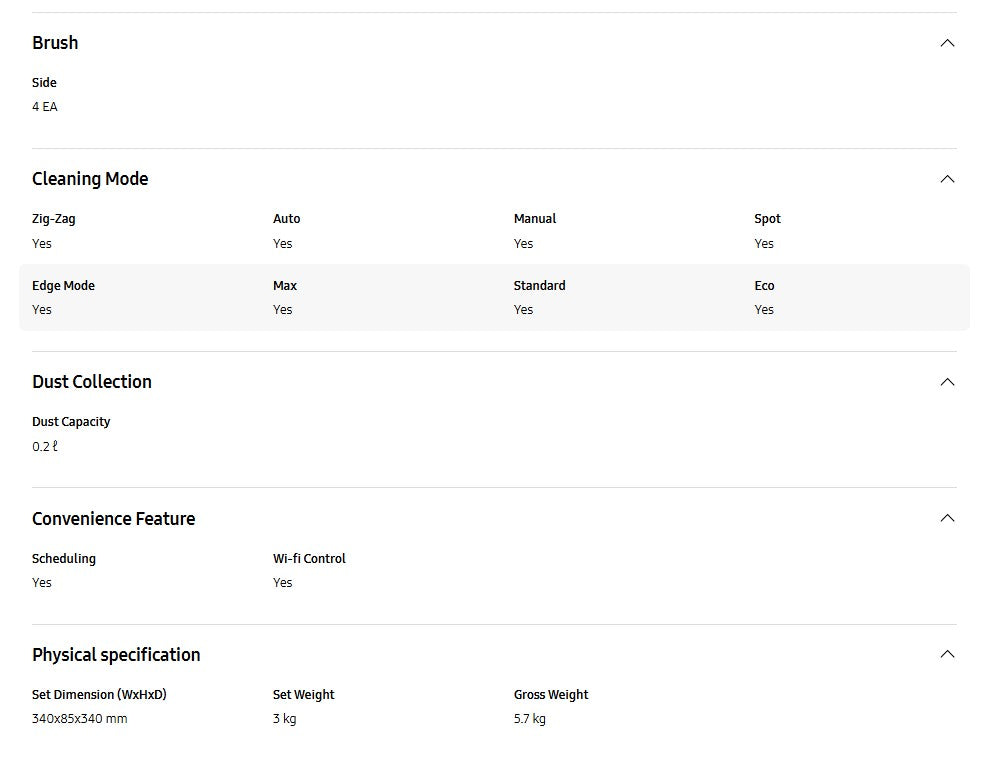This screenshot has width=1006, height=761.
Task: Click the Dust Capacity label
Action: 71,422
